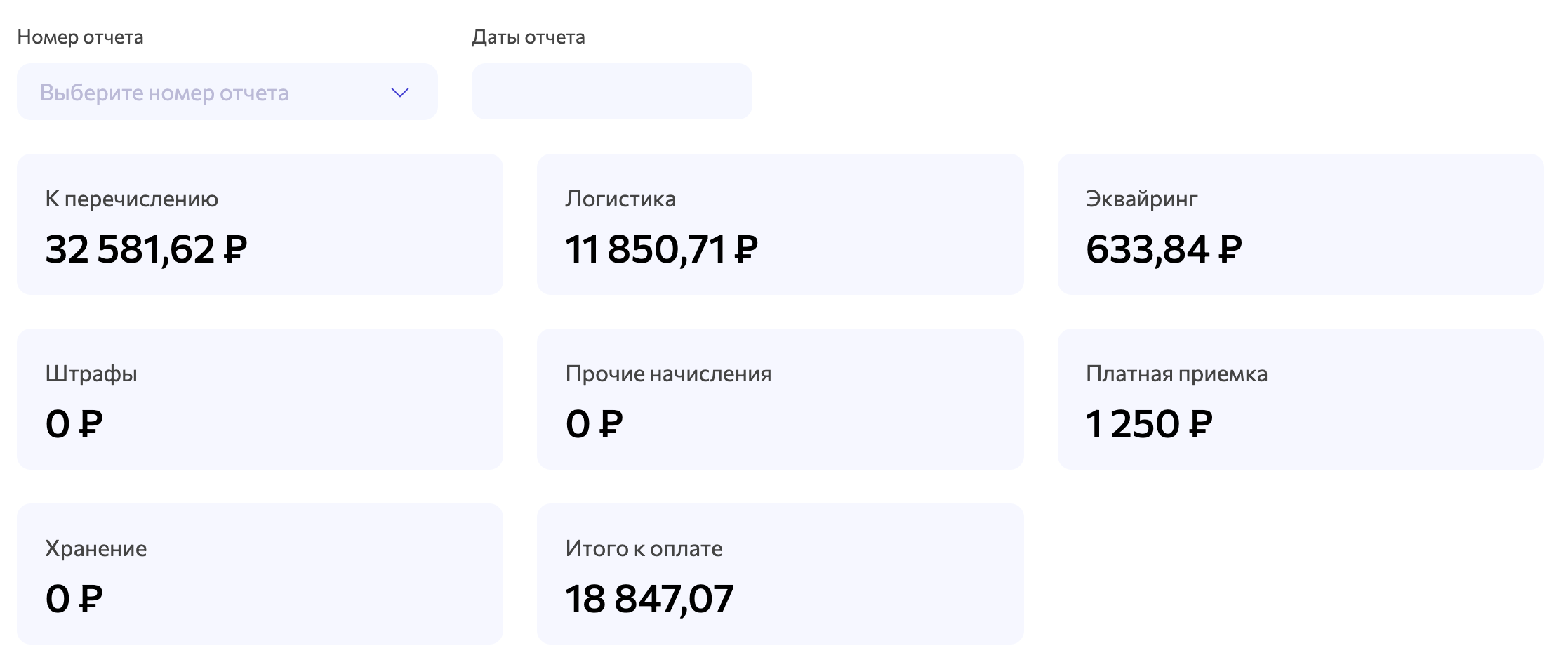Click the "Прочие начисления" card
The image size is (1568, 660).
pos(780,399)
